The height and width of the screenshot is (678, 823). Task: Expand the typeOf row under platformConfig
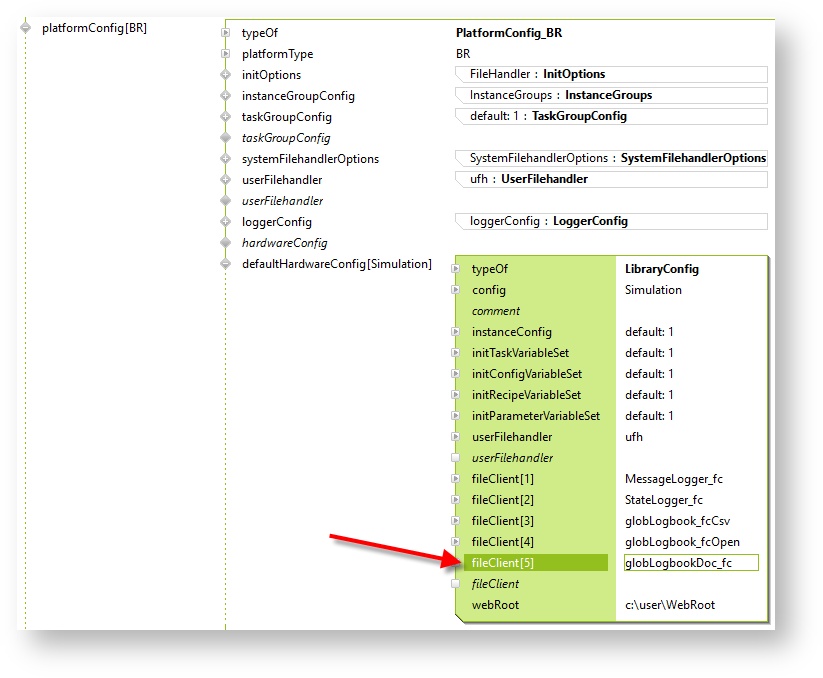coord(226,33)
